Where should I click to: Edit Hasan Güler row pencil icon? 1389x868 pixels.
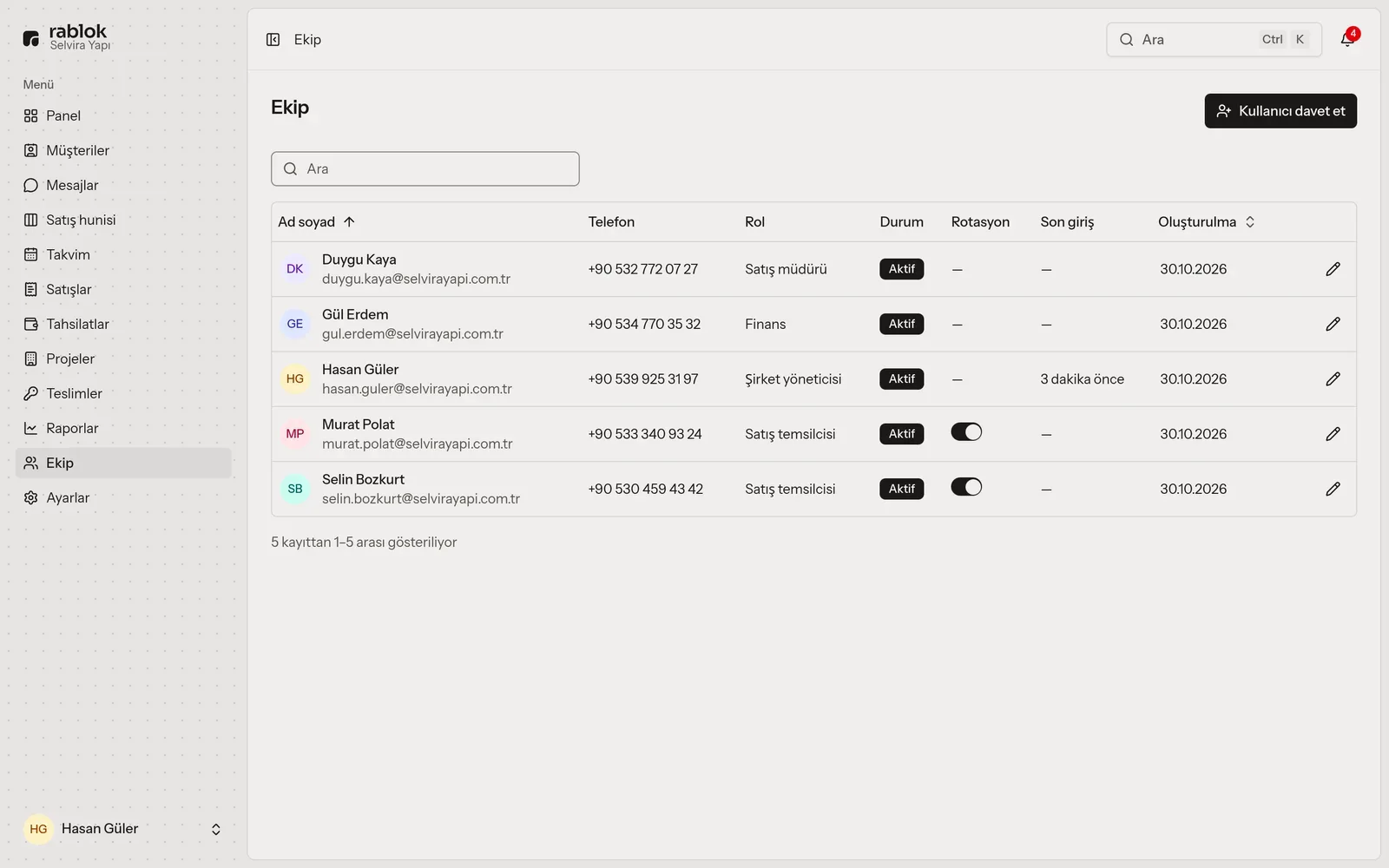tap(1333, 378)
